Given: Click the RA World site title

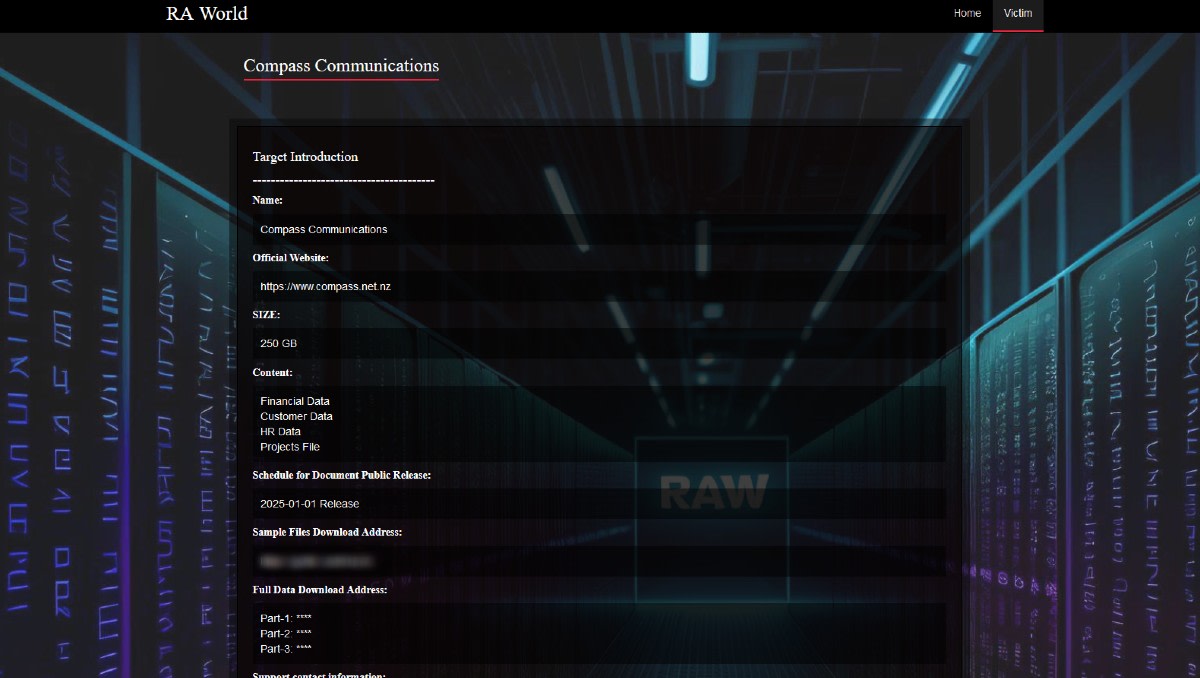Looking at the screenshot, I should coord(207,13).
